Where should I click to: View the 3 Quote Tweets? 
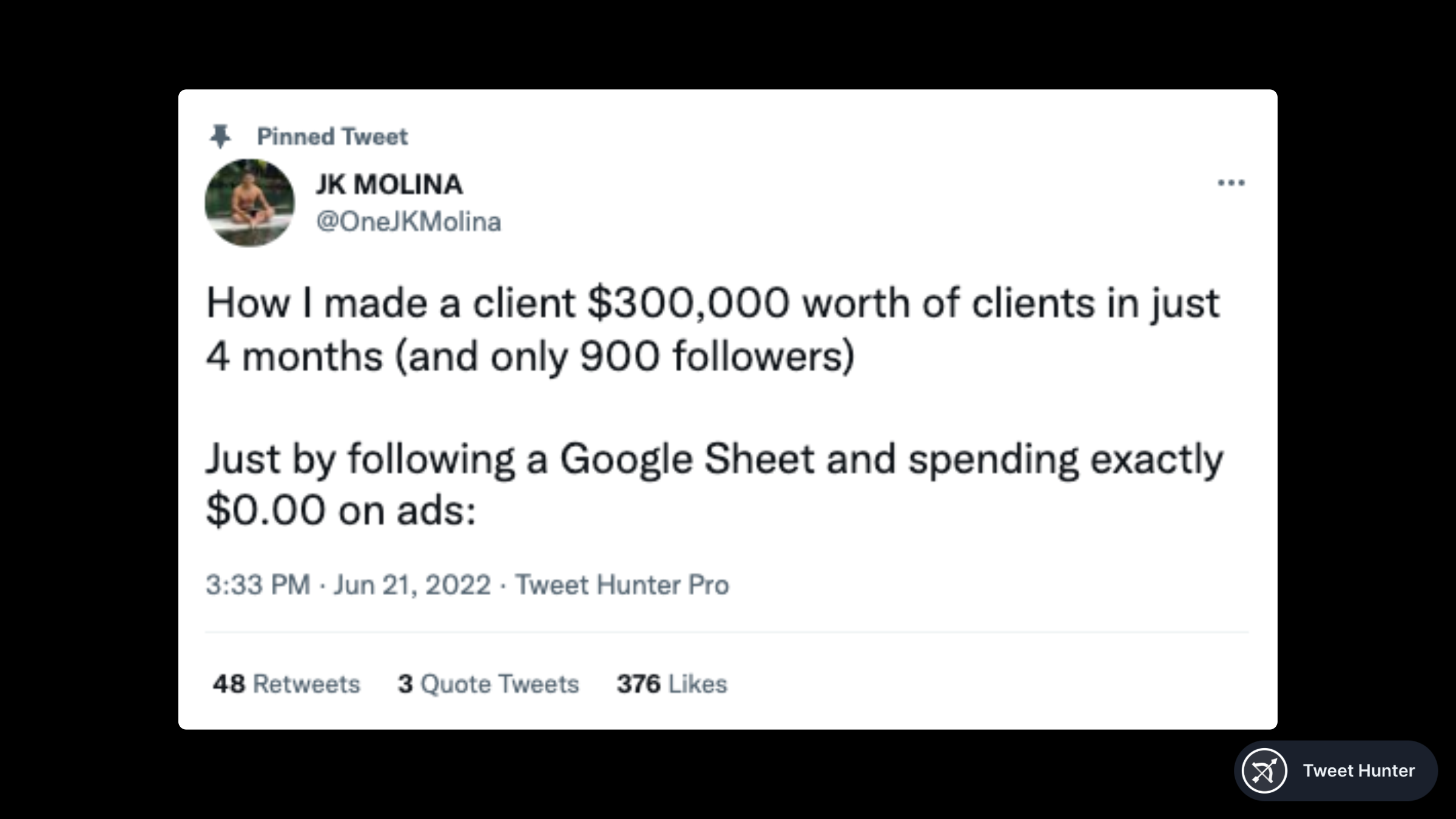pos(488,684)
